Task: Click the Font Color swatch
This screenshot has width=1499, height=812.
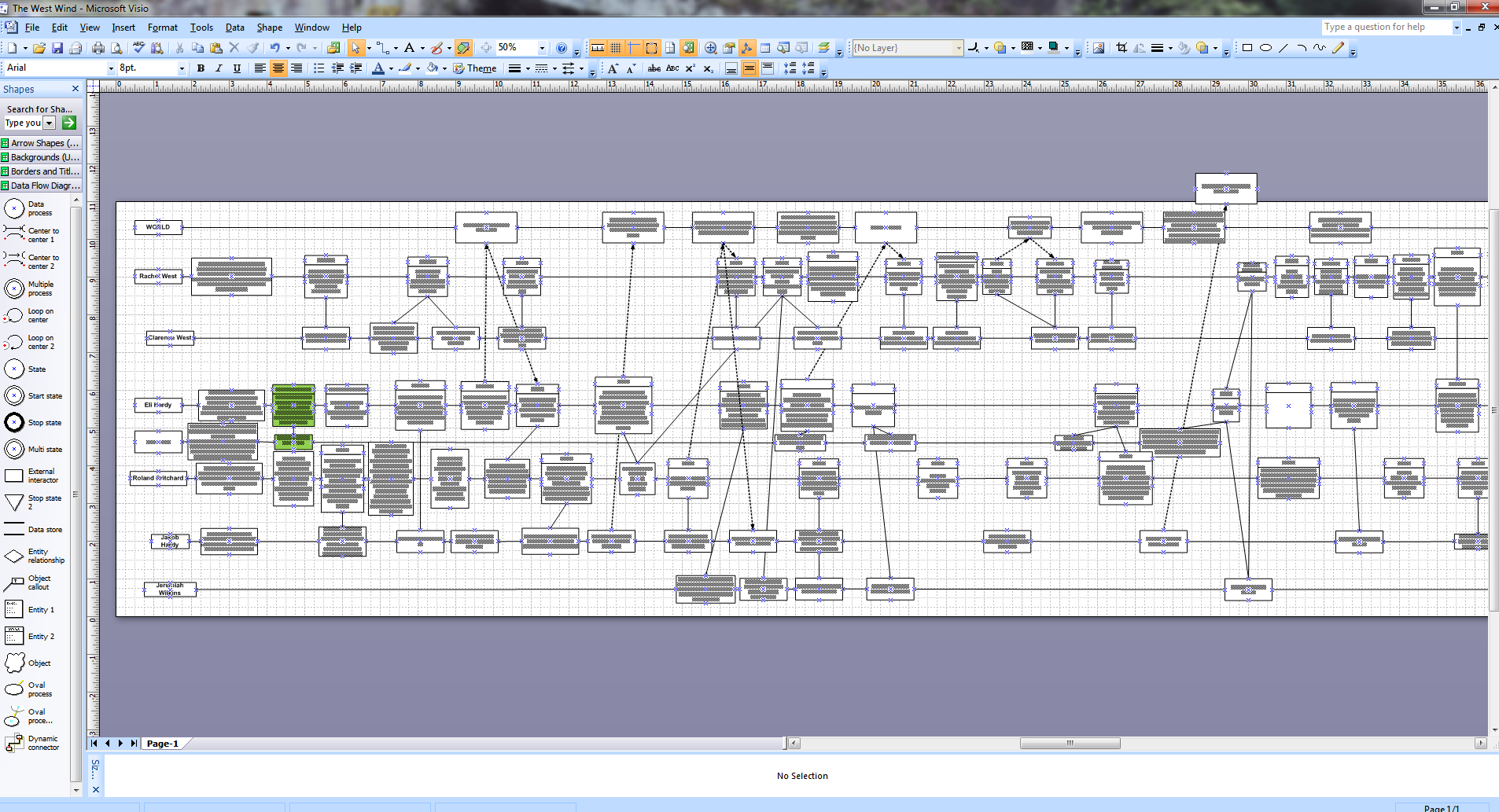Action: point(378,68)
